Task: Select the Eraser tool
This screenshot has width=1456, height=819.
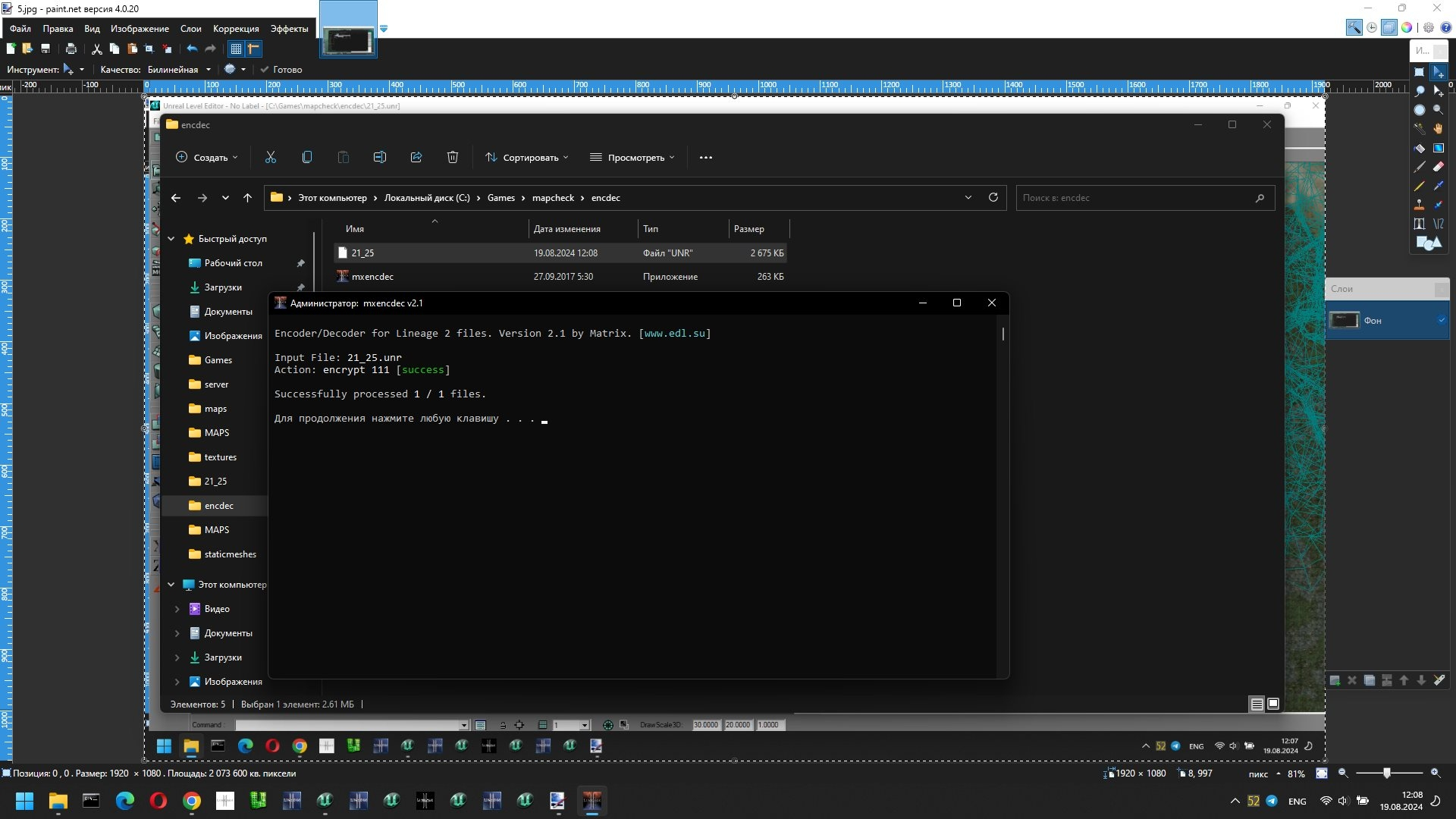Action: (1438, 167)
